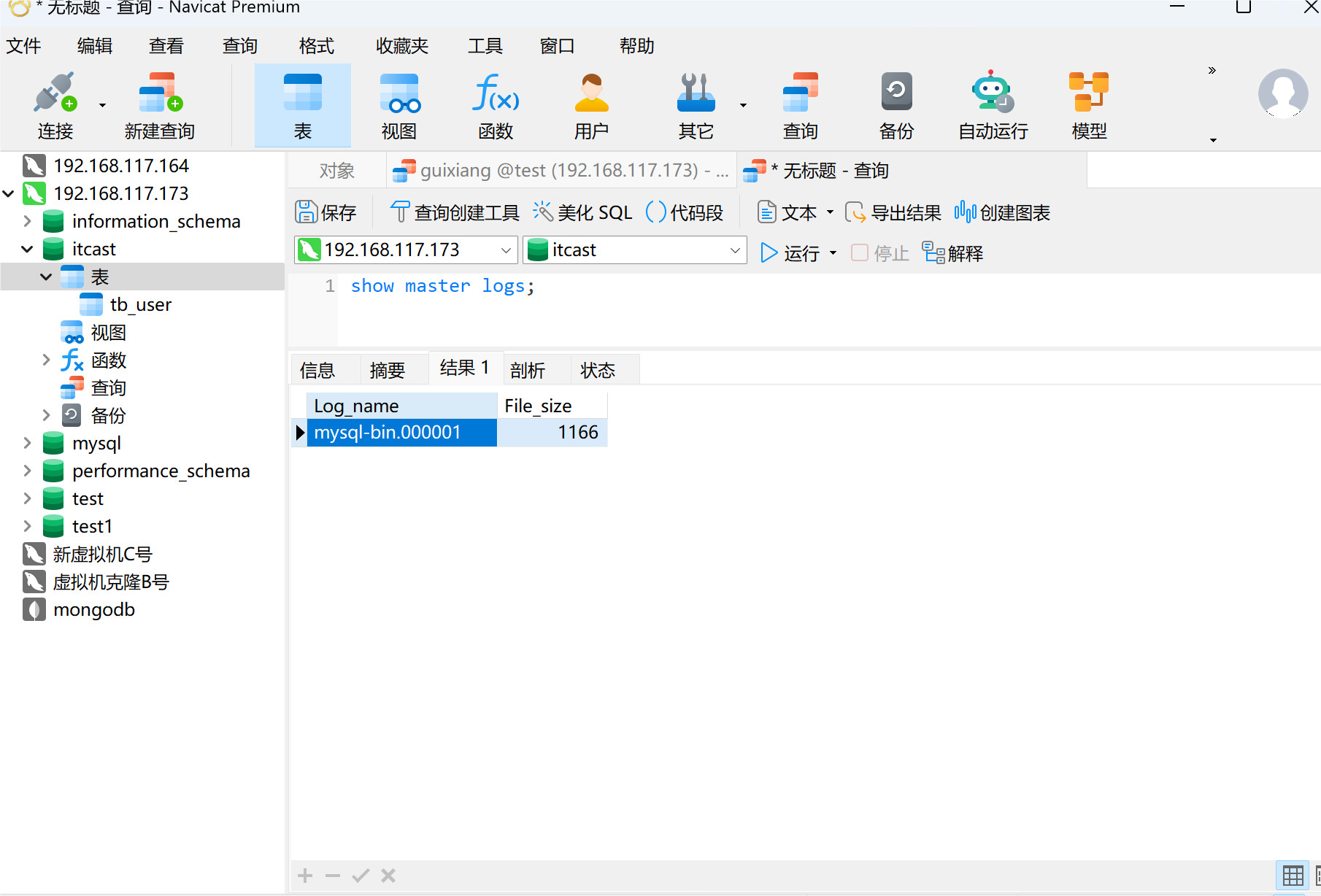Open the 工具 menu
Screen dimensions: 1321x896
pyautogui.click(x=485, y=46)
